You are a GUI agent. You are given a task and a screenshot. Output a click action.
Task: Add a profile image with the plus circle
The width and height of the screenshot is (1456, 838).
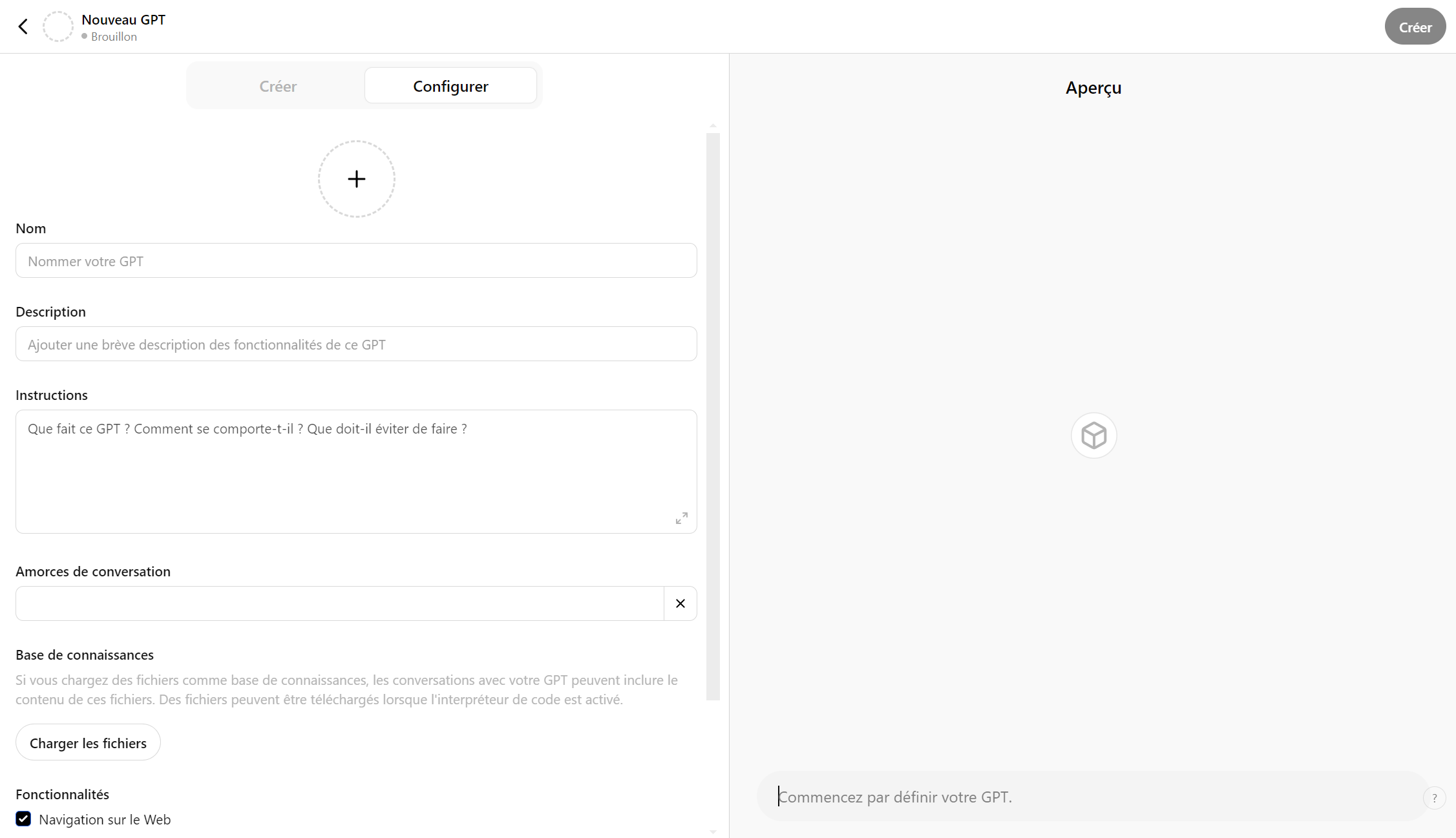(x=356, y=179)
